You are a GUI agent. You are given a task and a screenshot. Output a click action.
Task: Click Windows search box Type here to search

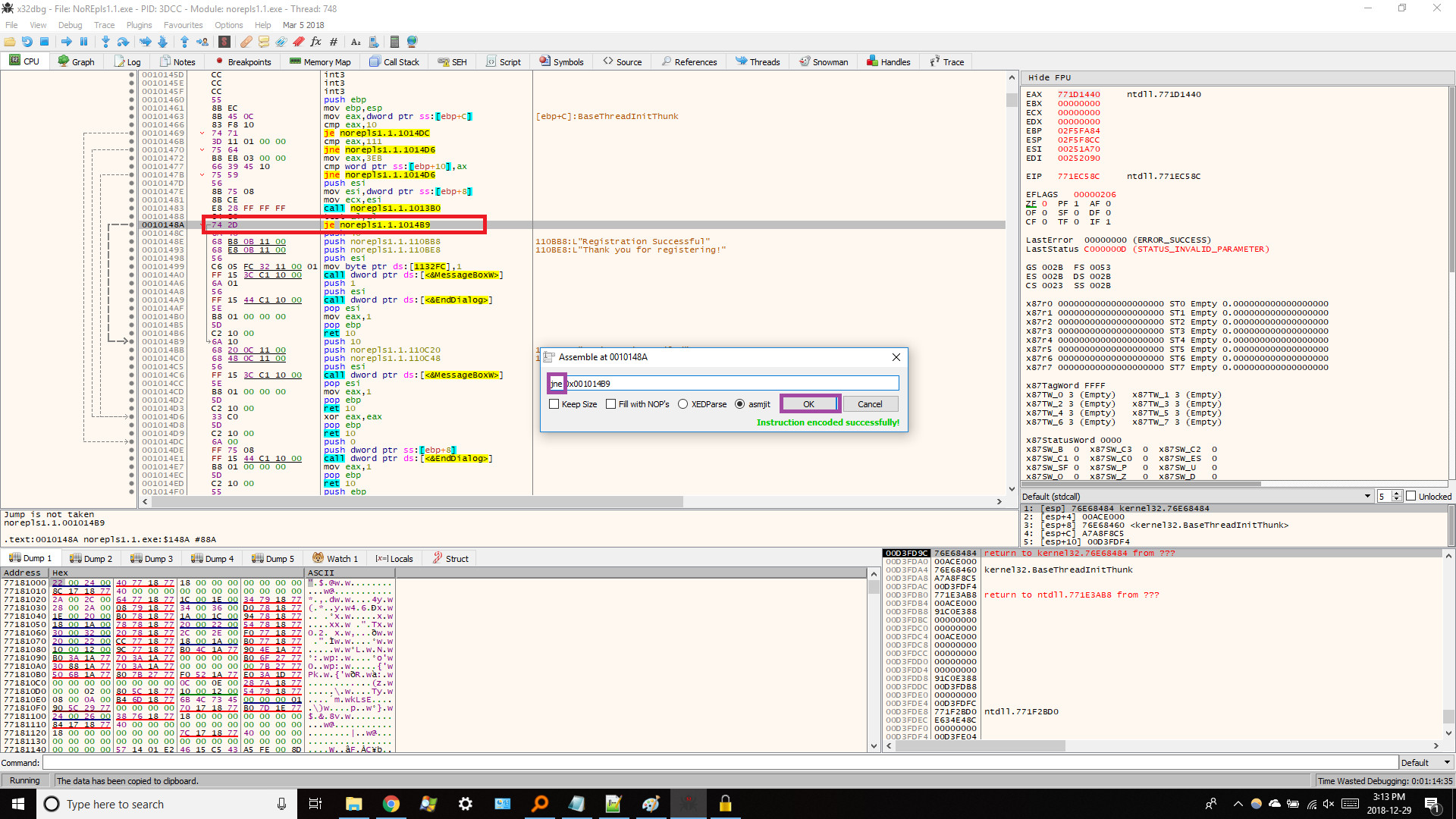pos(167,804)
